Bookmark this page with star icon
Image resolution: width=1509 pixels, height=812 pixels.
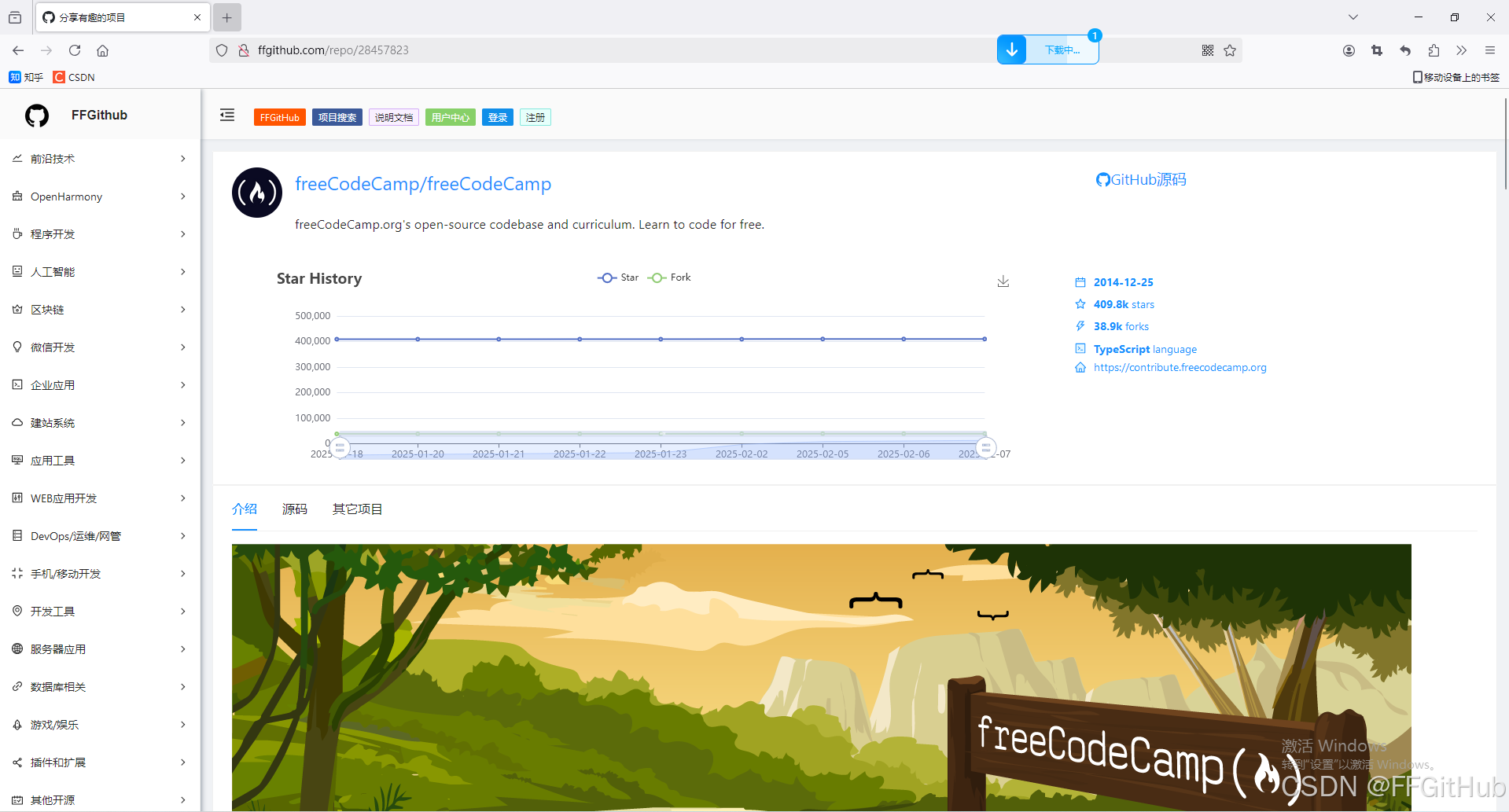pos(1230,50)
